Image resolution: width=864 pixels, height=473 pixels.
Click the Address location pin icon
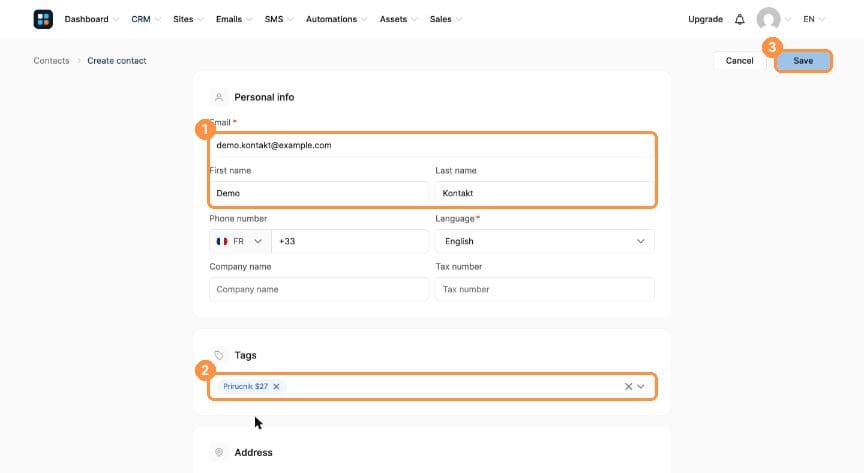coord(219,453)
